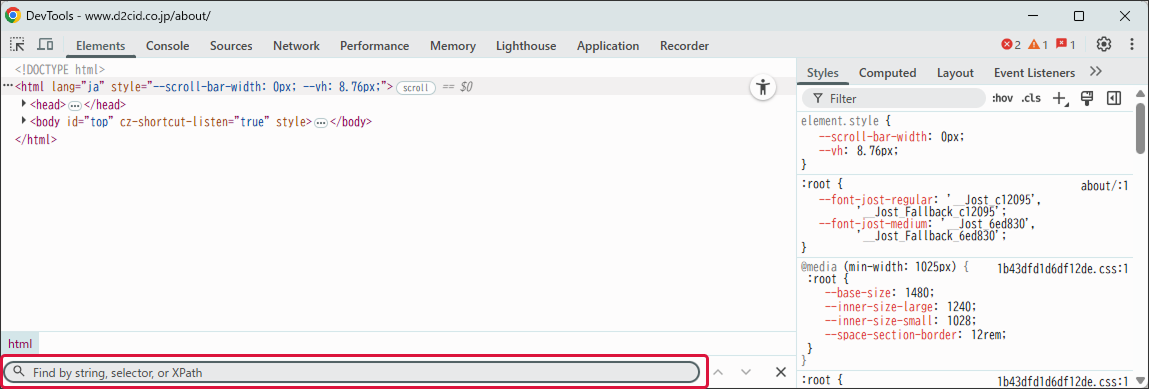This screenshot has height=389, width=1149.
Task: Toggle the .cls class editor
Action: click(1031, 98)
